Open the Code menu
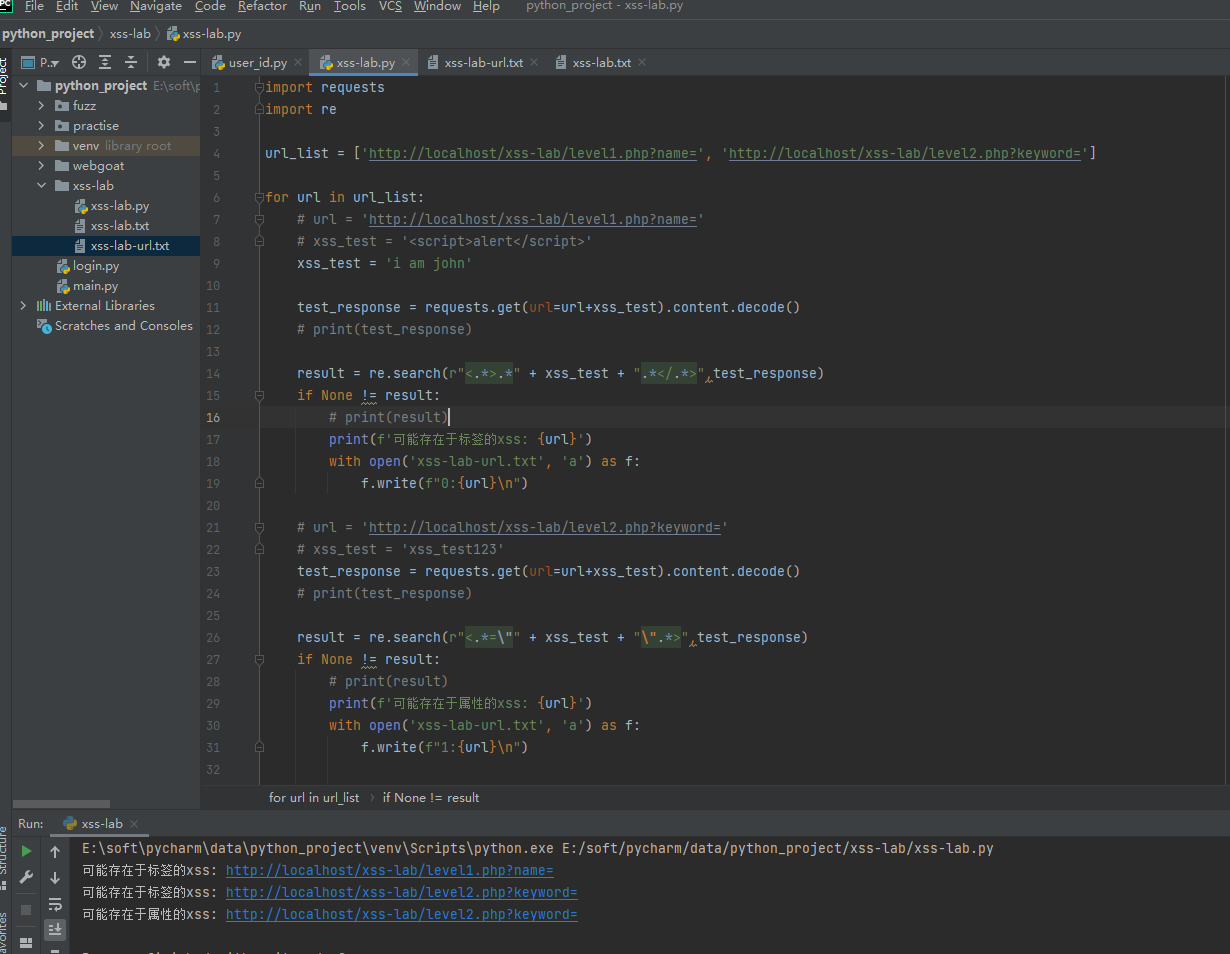The height and width of the screenshot is (954, 1230). pos(210,6)
